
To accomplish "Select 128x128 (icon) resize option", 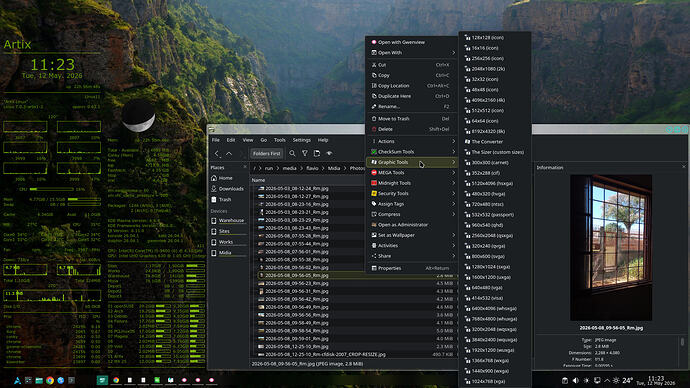I will point(495,37).
